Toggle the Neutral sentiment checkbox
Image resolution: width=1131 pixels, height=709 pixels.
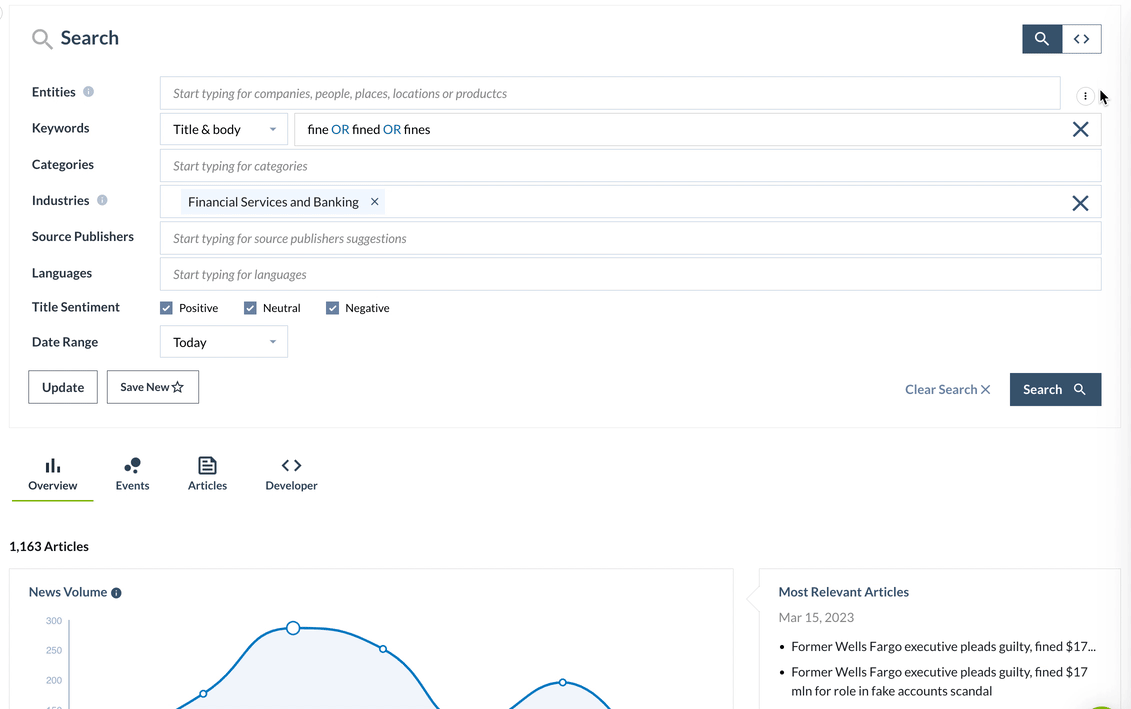coord(250,308)
